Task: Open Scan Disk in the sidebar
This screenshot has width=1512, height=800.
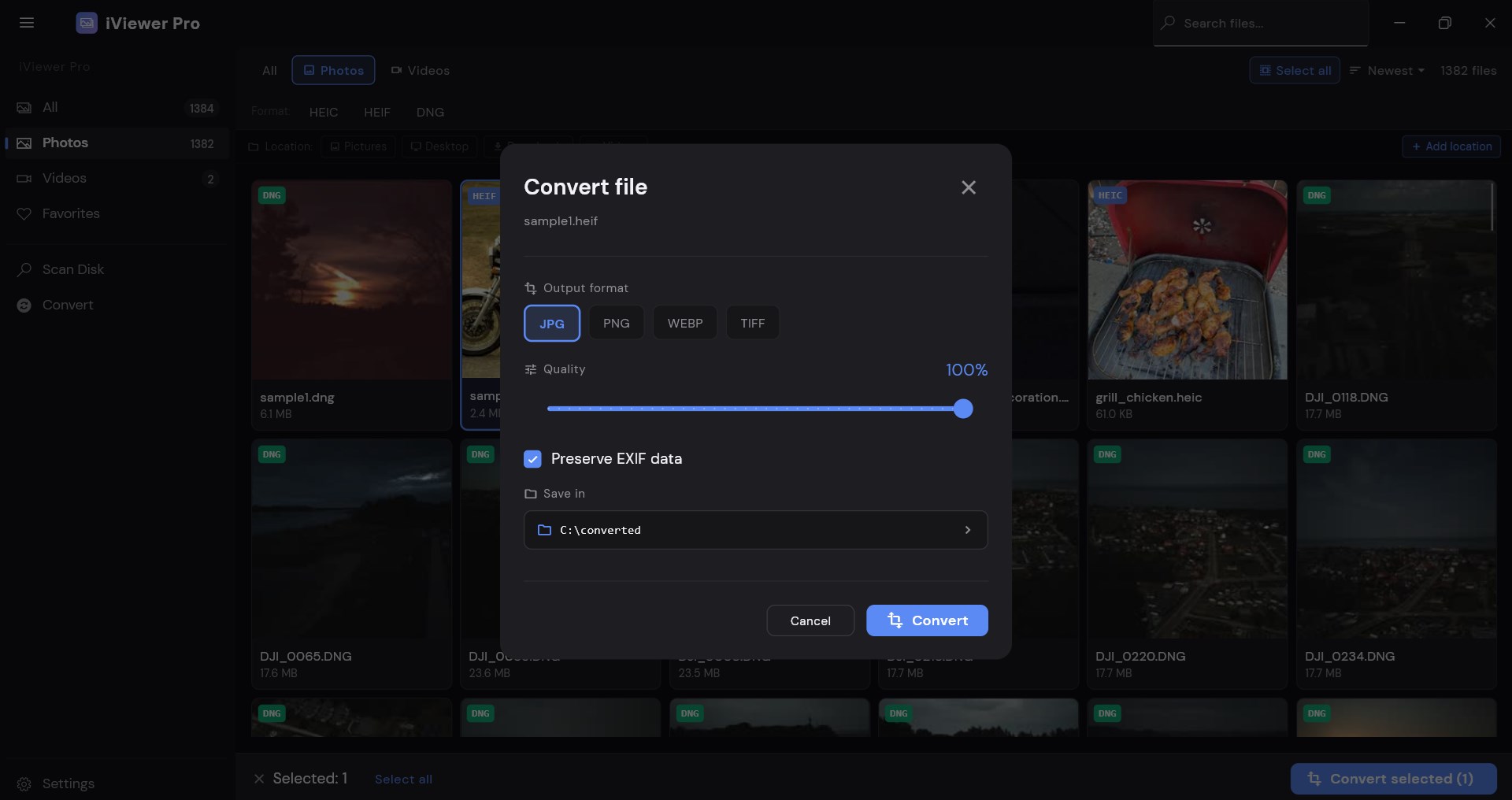Action: tap(116, 269)
